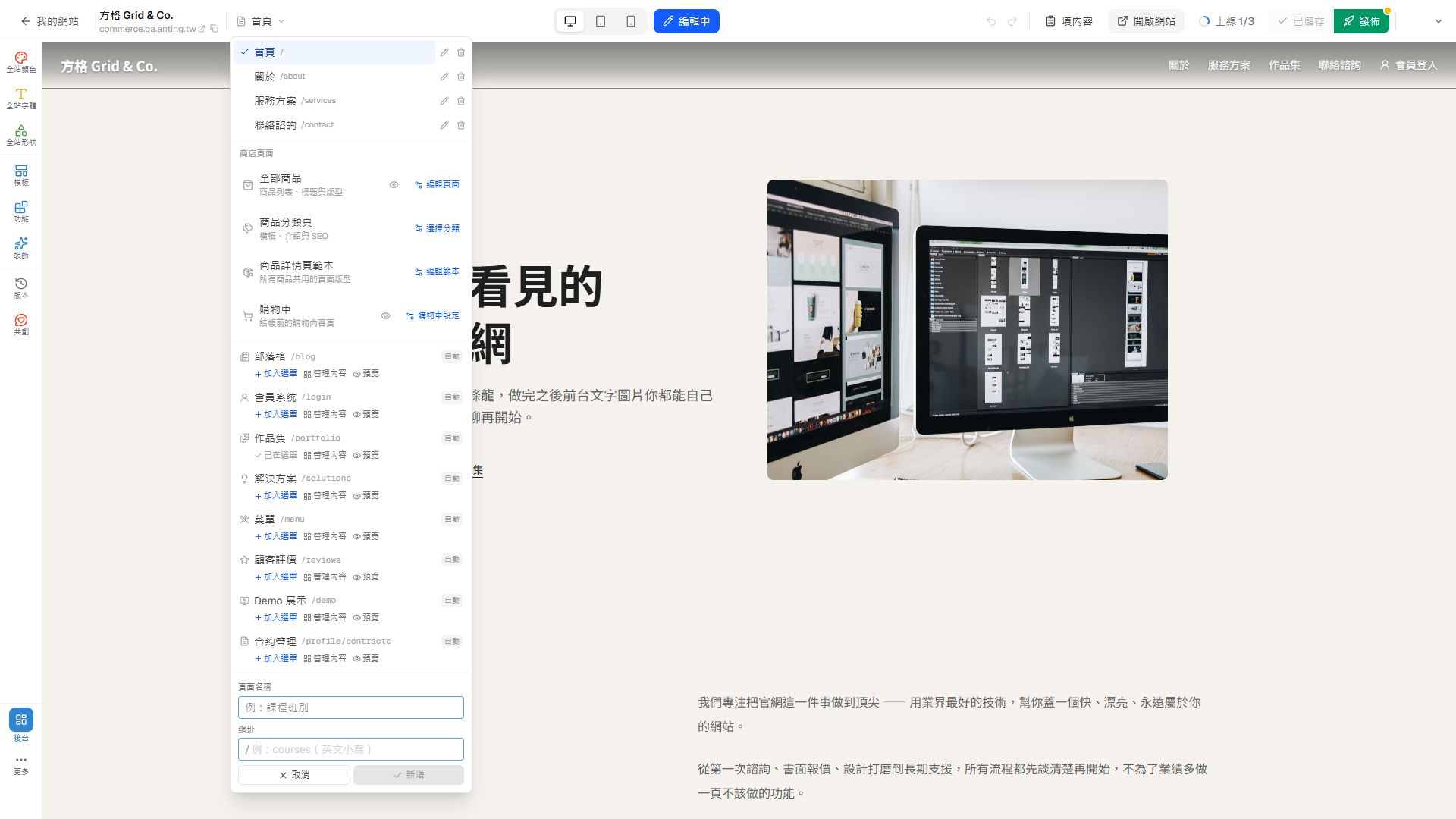
Task: Click the 發佈 publish button
Action: pos(1361,21)
